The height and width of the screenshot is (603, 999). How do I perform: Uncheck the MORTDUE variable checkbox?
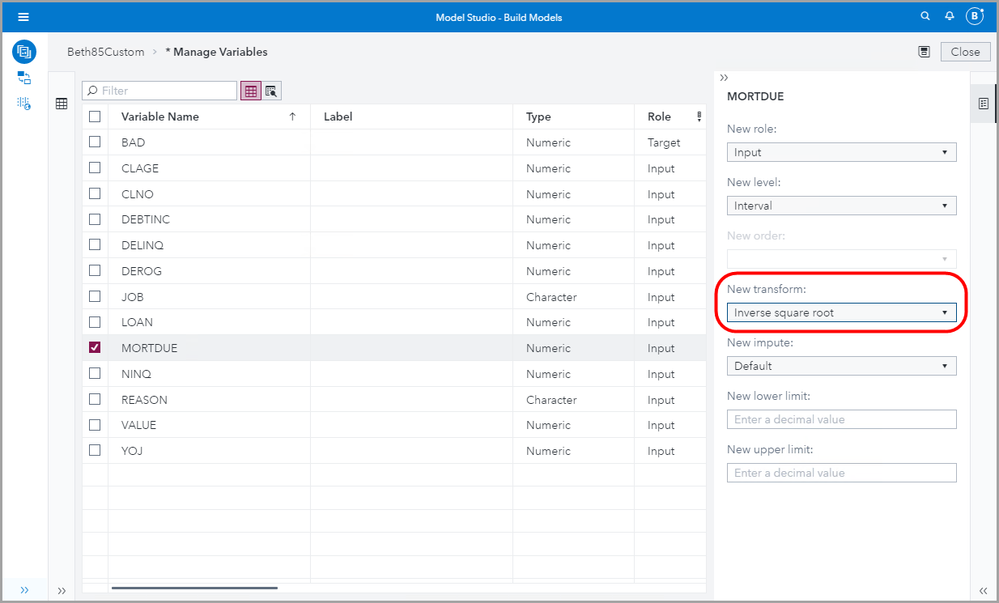click(x=95, y=347)
